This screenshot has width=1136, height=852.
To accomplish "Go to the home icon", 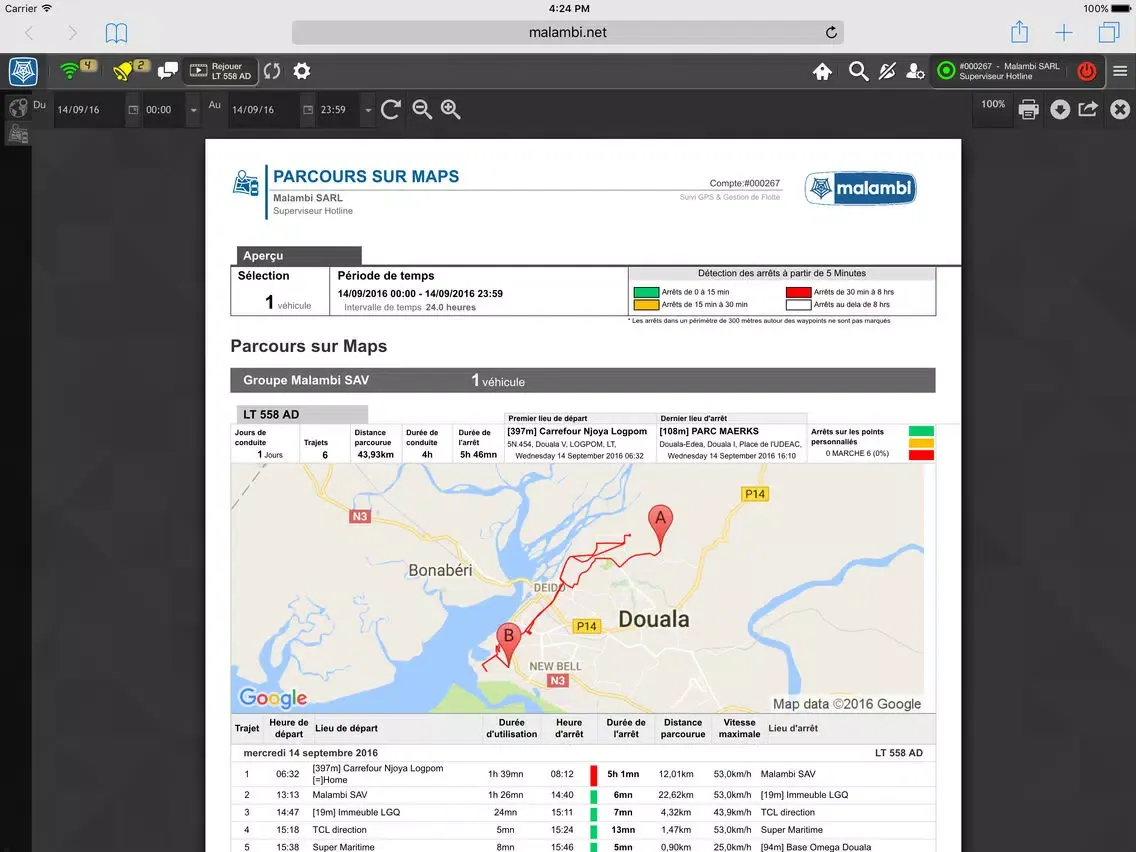I will coord(822,71).
